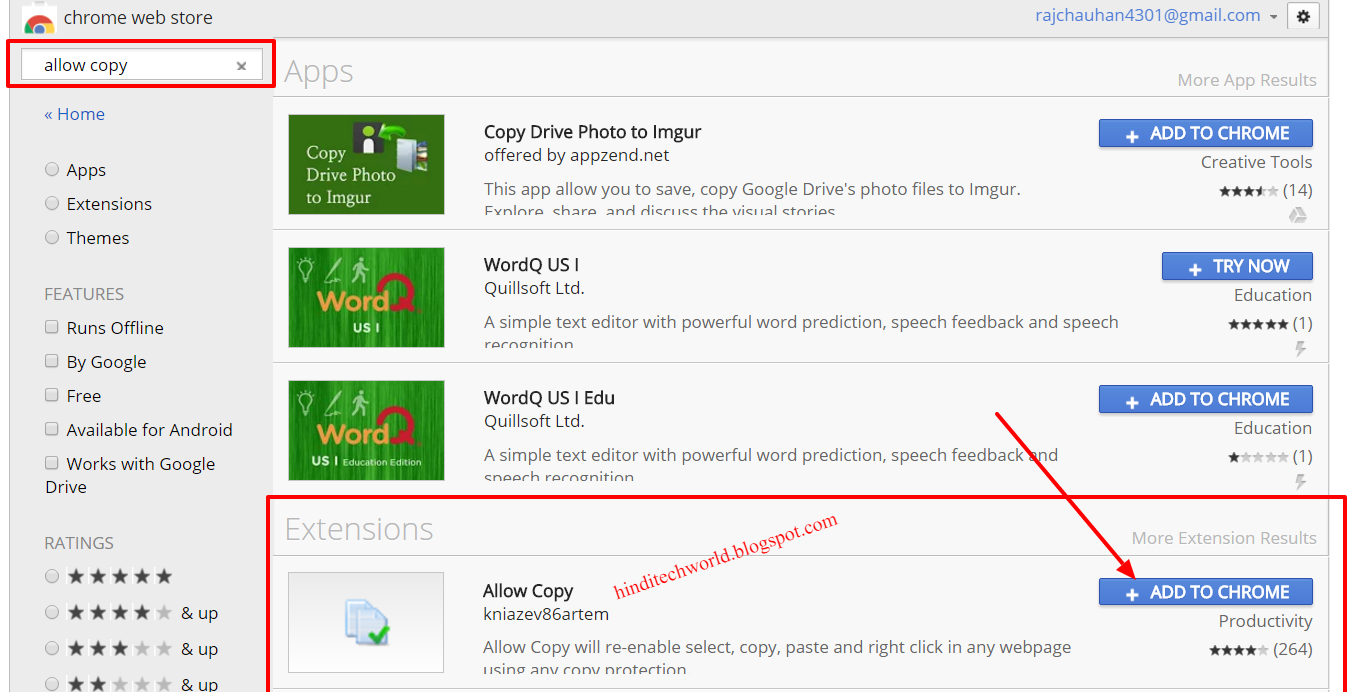Select the three stars & up rating filter
This screenshot has height=692, width=1353.
52,648
